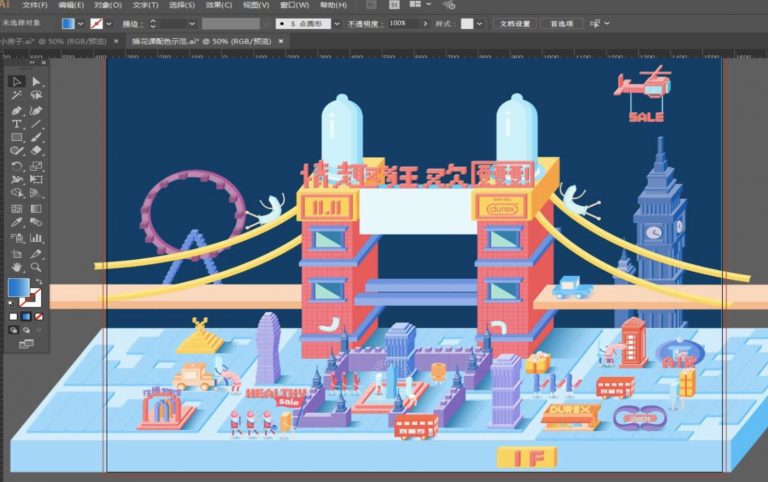Switch to the 小房子.ai document tab

click(53, 42)
